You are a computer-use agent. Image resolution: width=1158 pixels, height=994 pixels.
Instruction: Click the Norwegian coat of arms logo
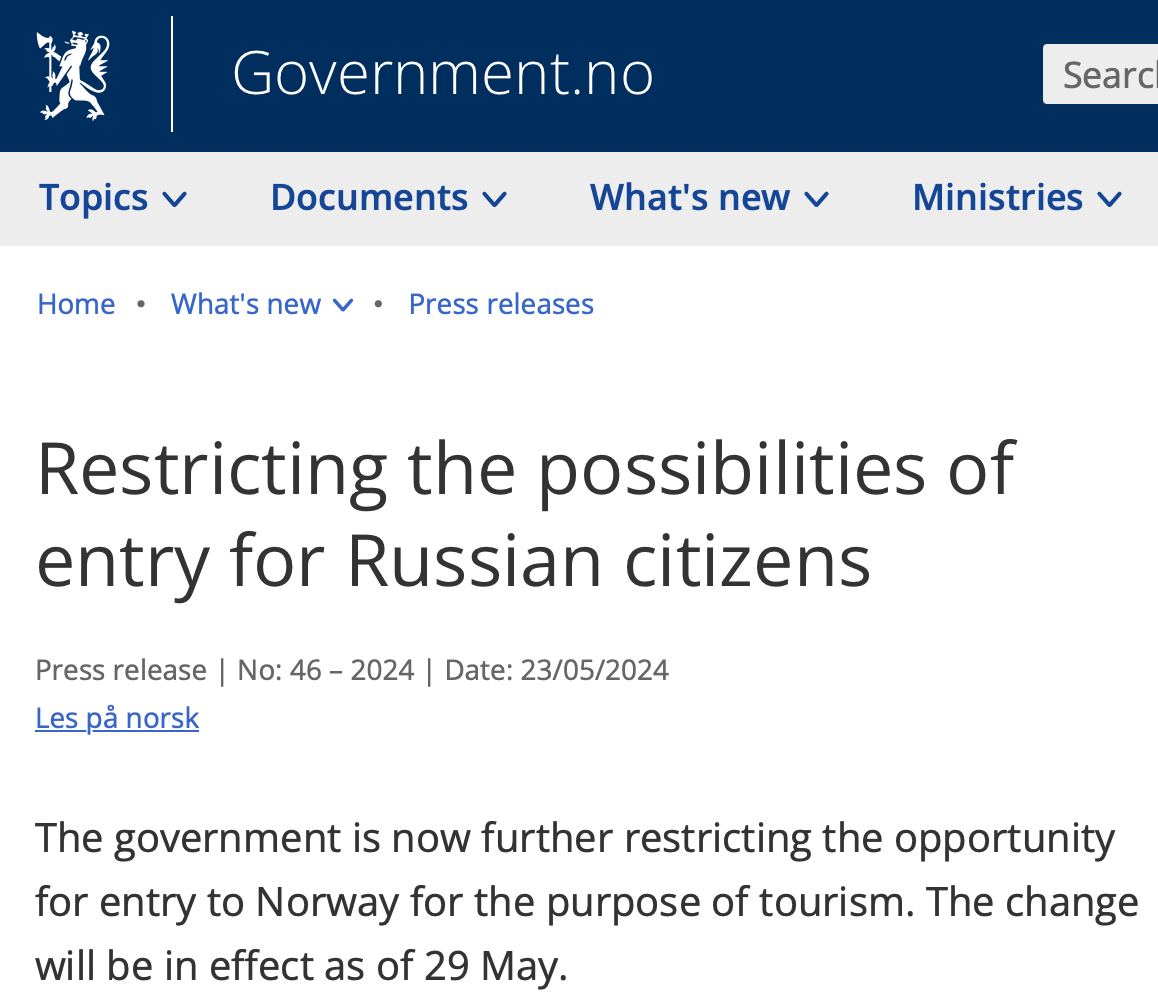(x=73, y=75)
